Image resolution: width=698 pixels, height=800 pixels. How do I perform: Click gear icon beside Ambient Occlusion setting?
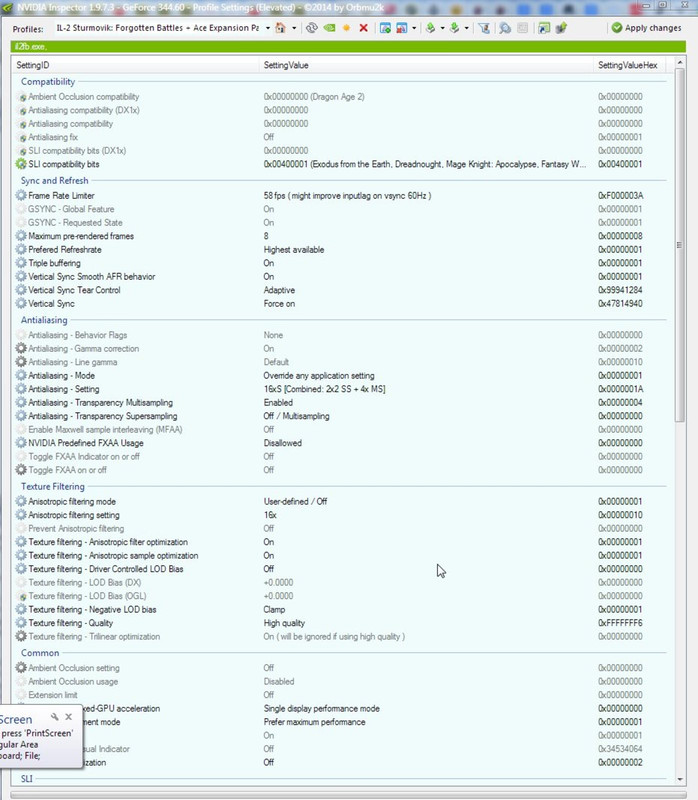tap(21, 667)
